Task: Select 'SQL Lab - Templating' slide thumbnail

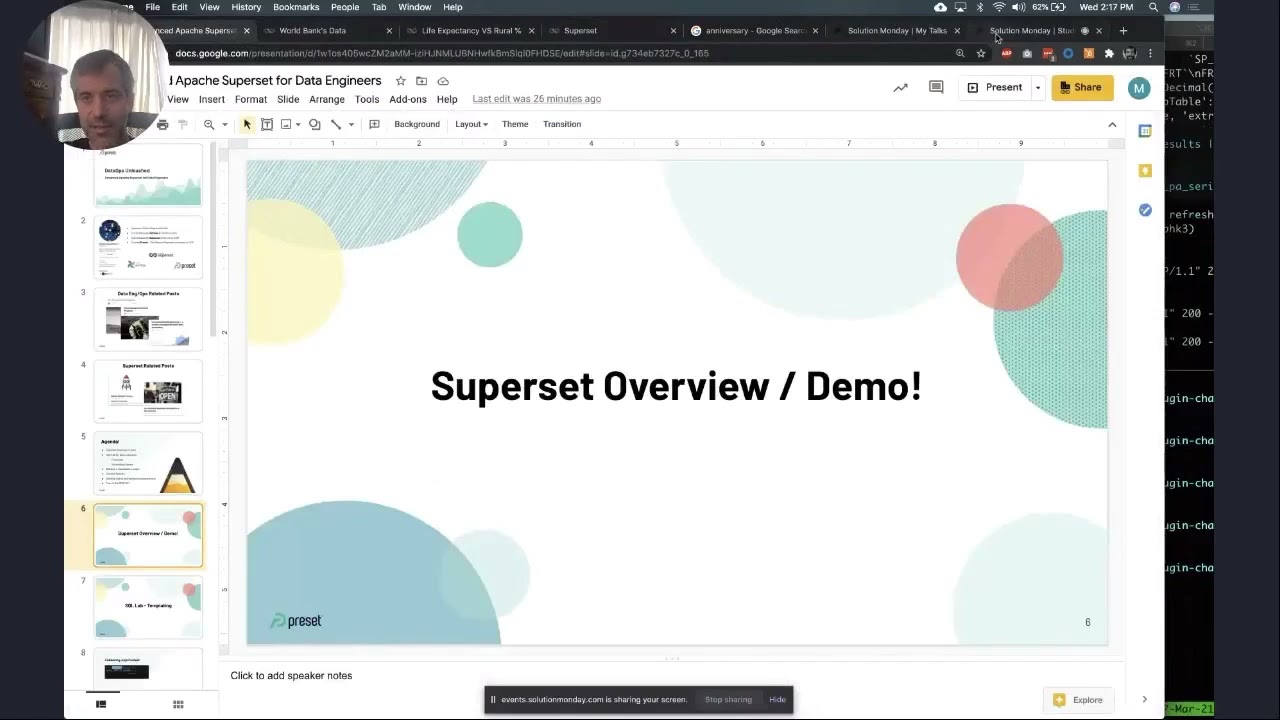Action: click(148, 607)
